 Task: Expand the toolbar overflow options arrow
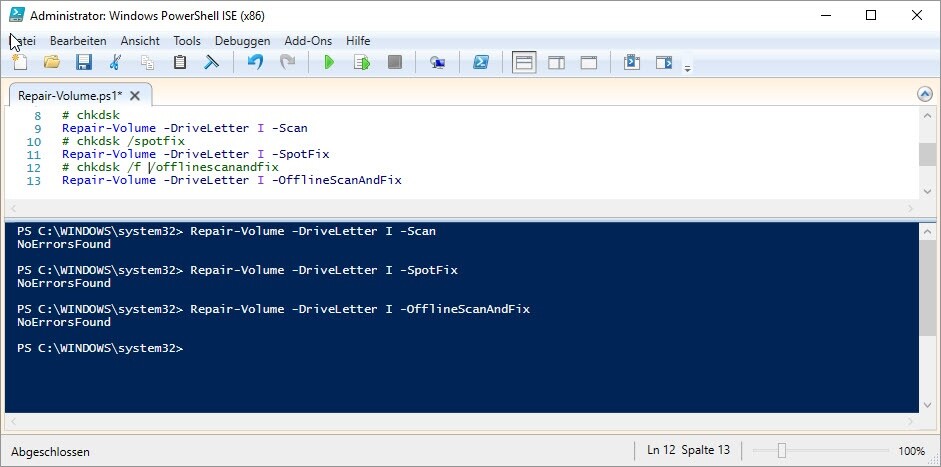tap(687, 68)
